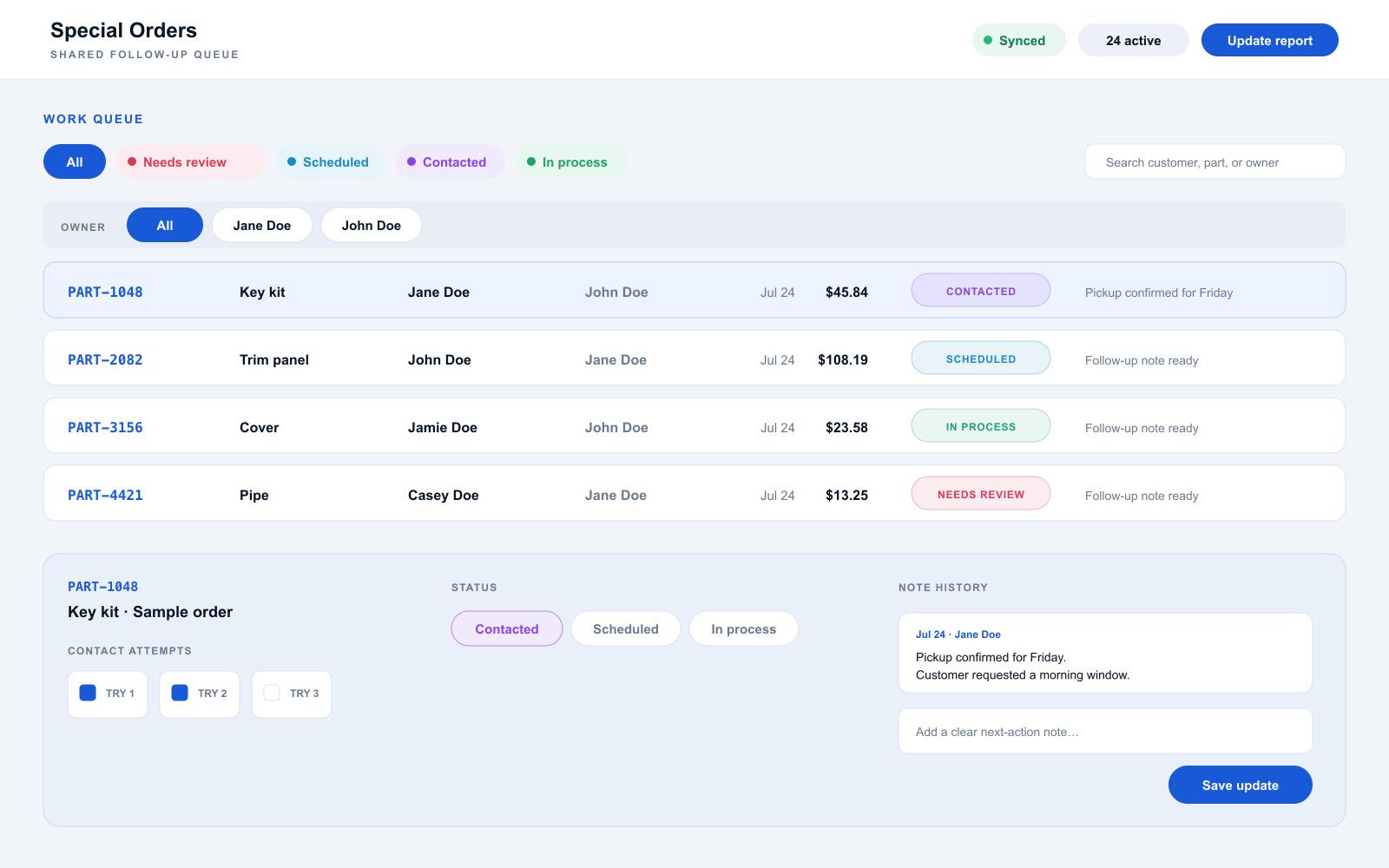Set detail status to In process
This screenshot has width=1389, height=868.
pyautogui.click(x=743, y=628)
